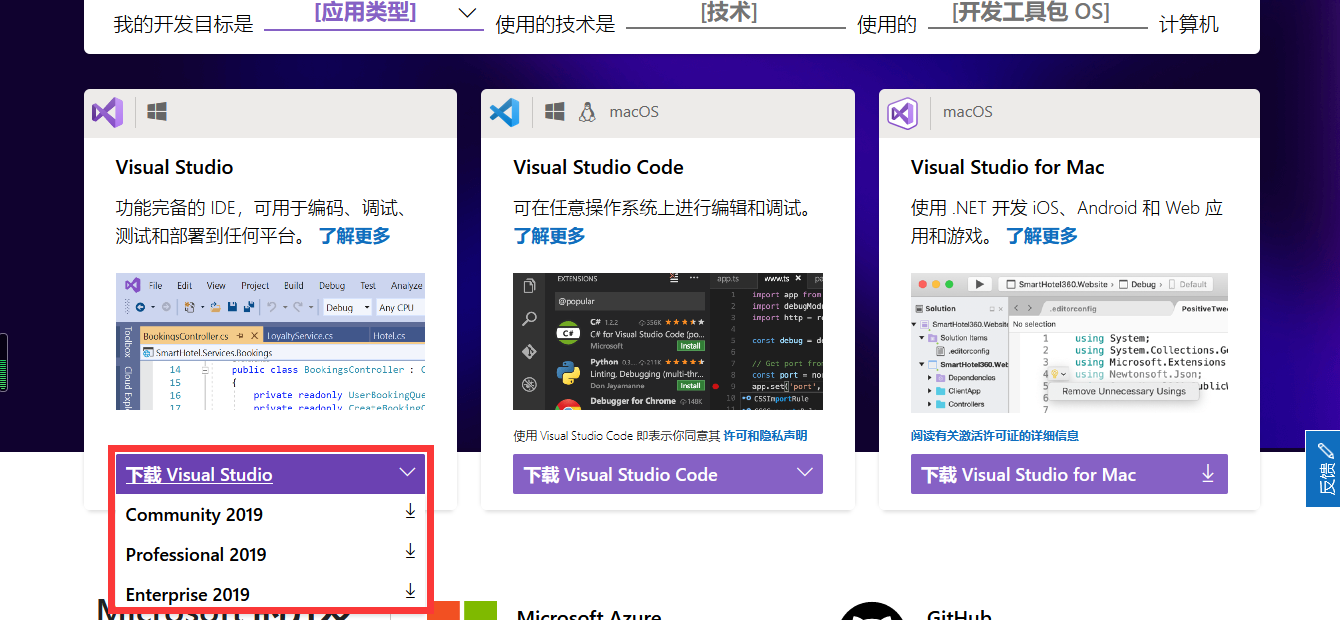Image resolution: width=1340 pixels, height=620 pixels.
Task: Click the download arrow beside Professional 2019
Action: [410, 552]
